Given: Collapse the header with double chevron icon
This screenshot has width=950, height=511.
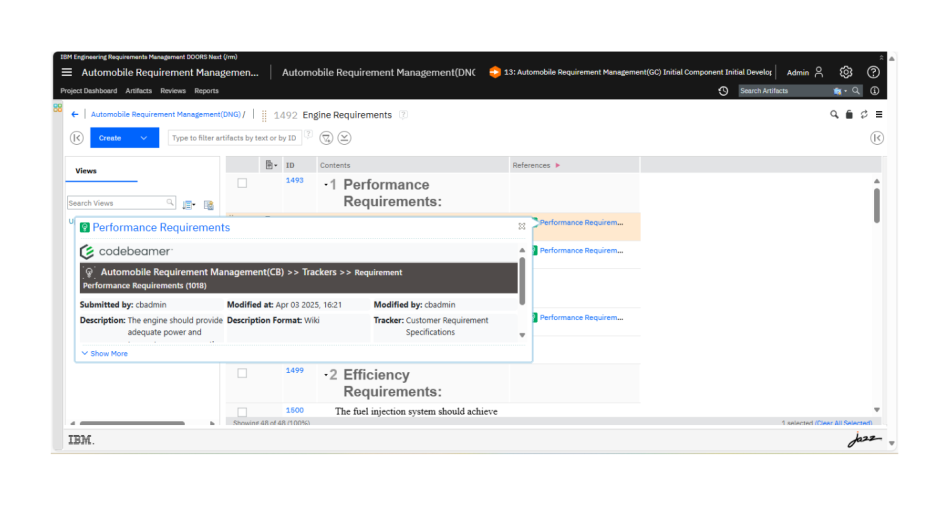Looking at the screenshot, I should click(x=881, y=58).
